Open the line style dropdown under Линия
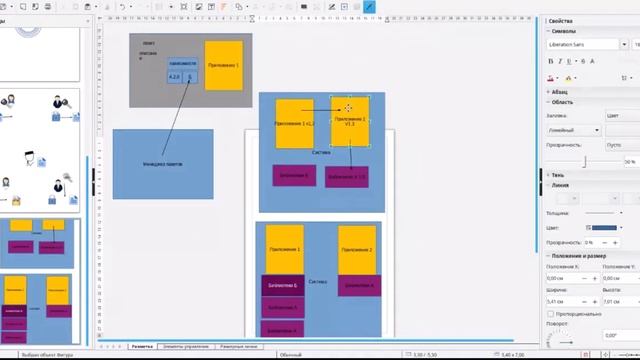The image size is (640, 360). [x=600, y=199]
